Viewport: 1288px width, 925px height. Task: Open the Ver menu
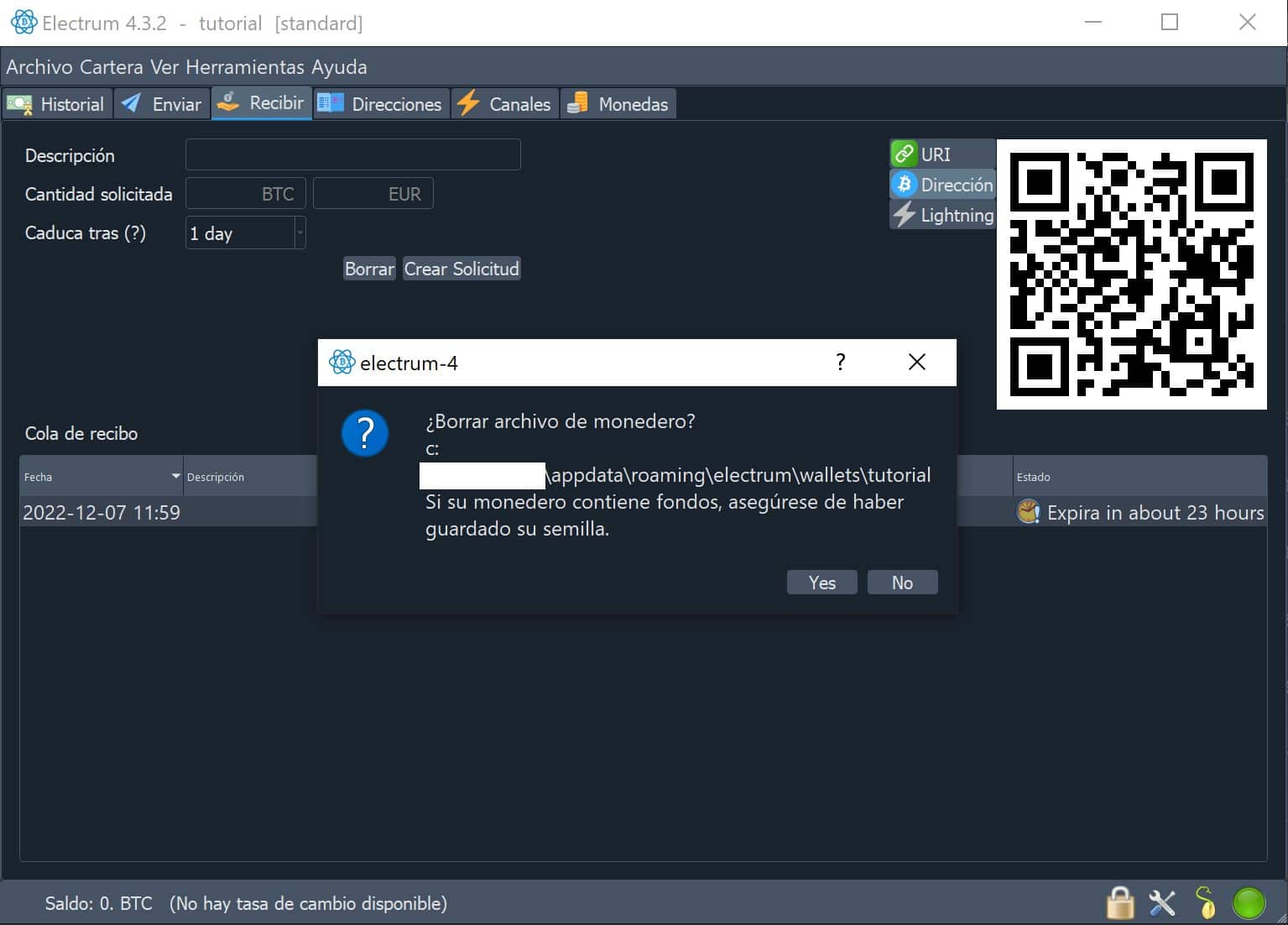pyautogui.click(x=164, y=67)
